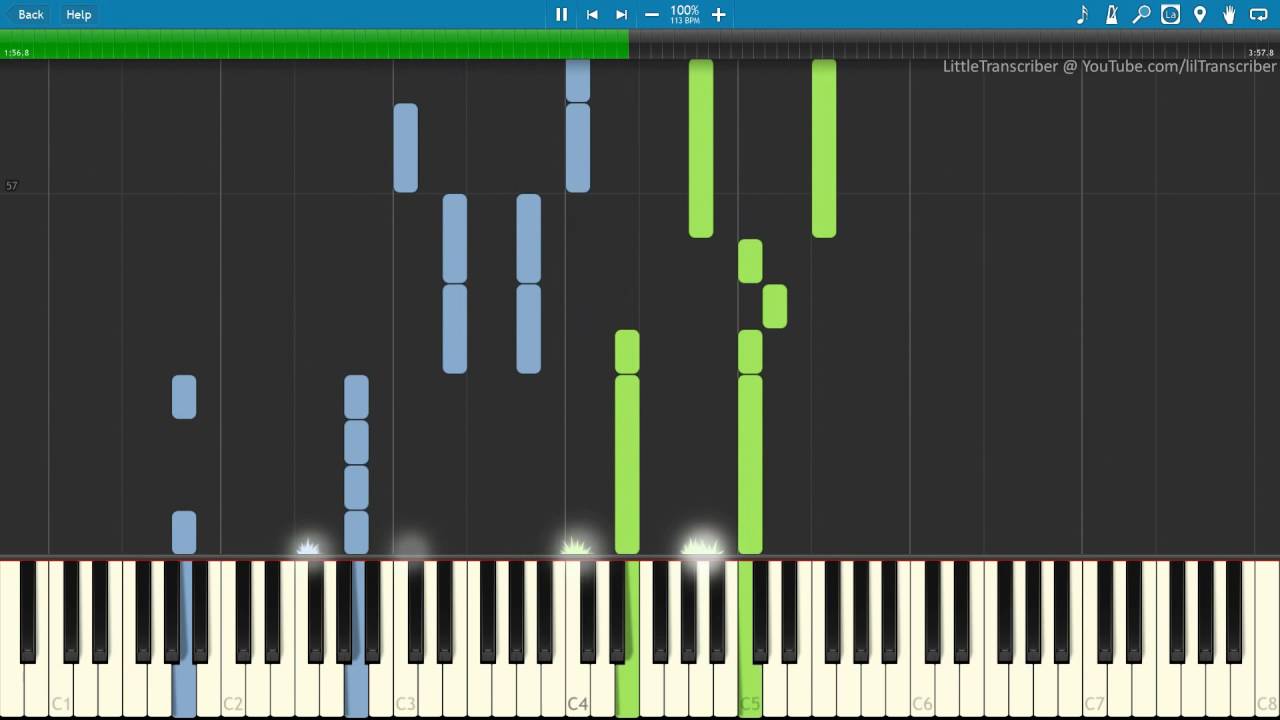Screen dimensions: 1280x720
Task: Toggle the metronome icon
Action: [x=1111, y=14]
